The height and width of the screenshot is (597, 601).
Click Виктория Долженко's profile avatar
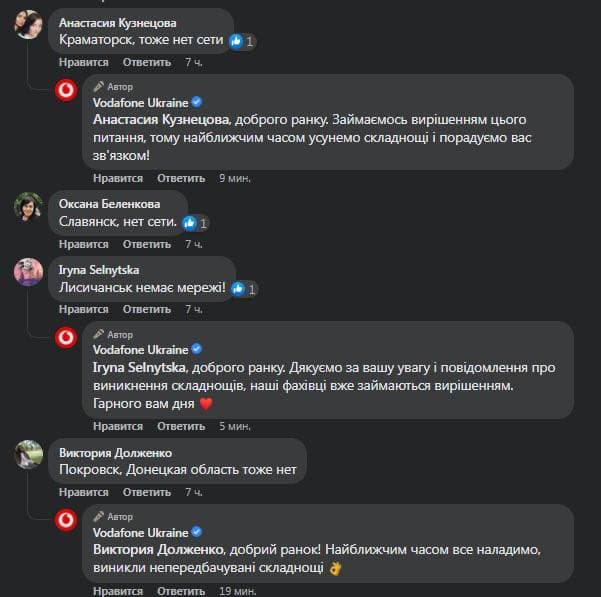coord(28,454)
